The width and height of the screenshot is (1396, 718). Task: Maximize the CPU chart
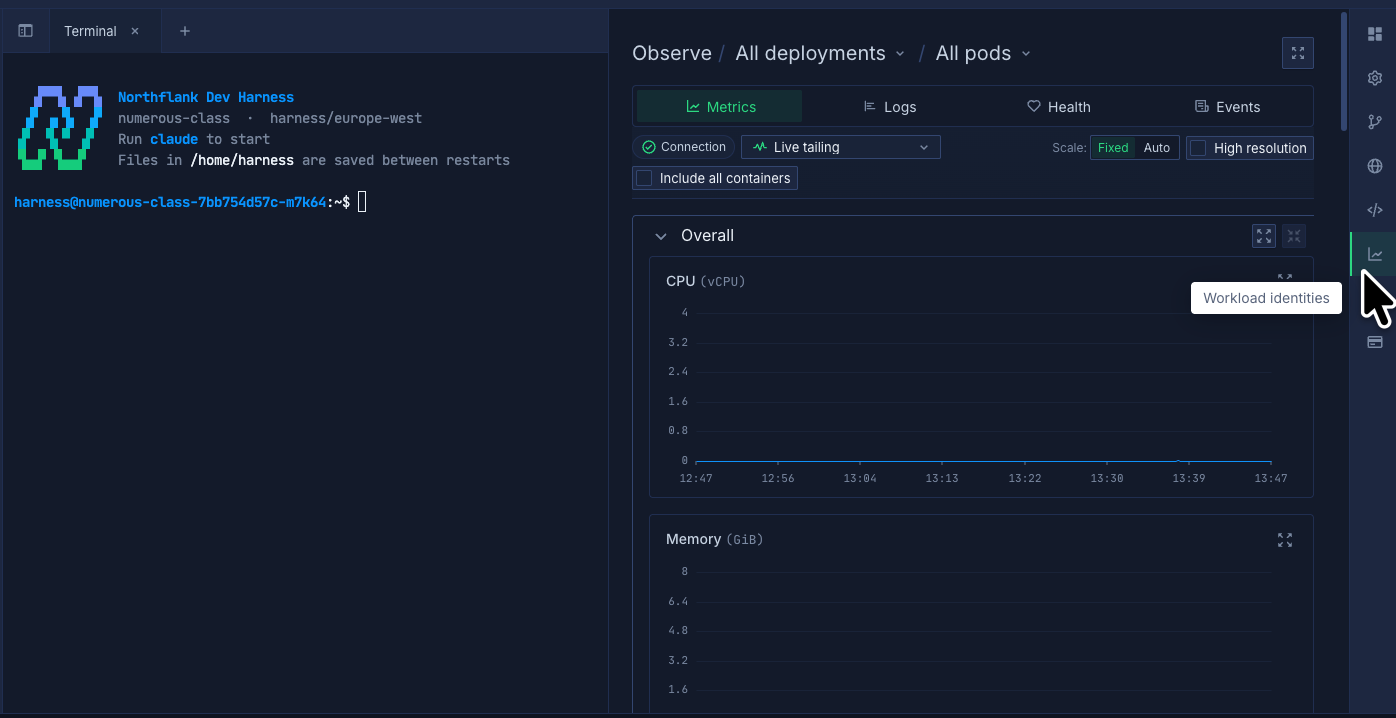(x=1285, y=281)
